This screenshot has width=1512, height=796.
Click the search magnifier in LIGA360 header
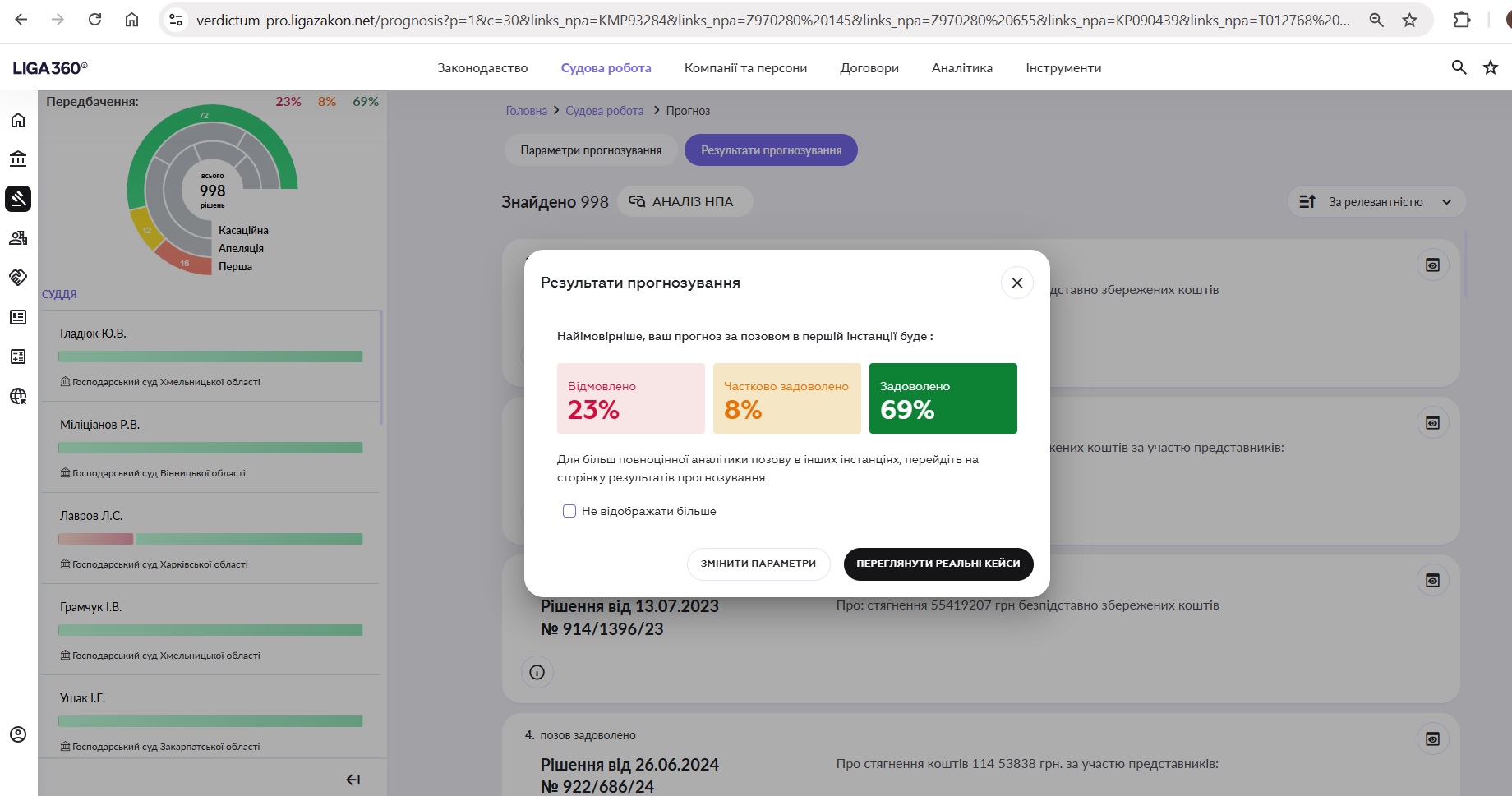1459,67
